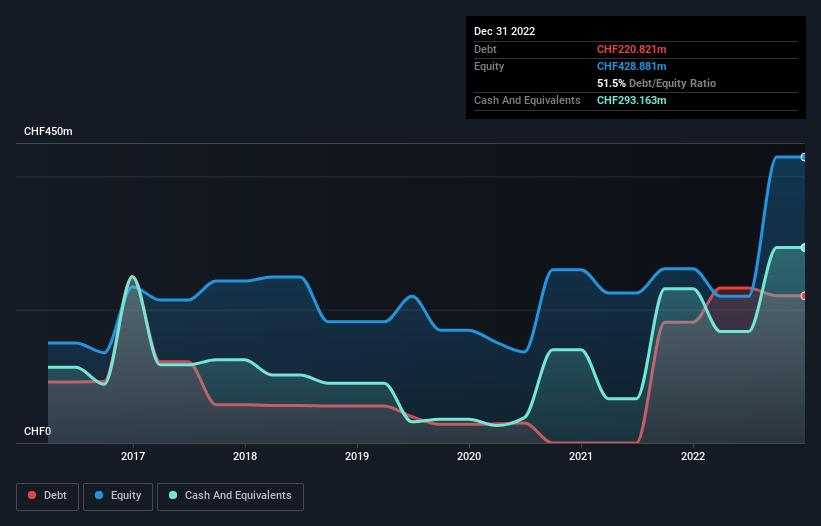
Task: Select the teal Cash endpoint marker at Dec 2022
Action: 804,248
